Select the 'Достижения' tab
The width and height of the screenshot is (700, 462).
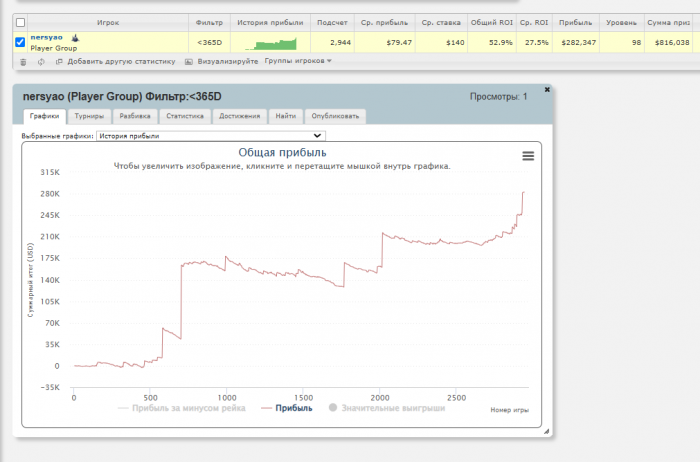coord(240,116)
